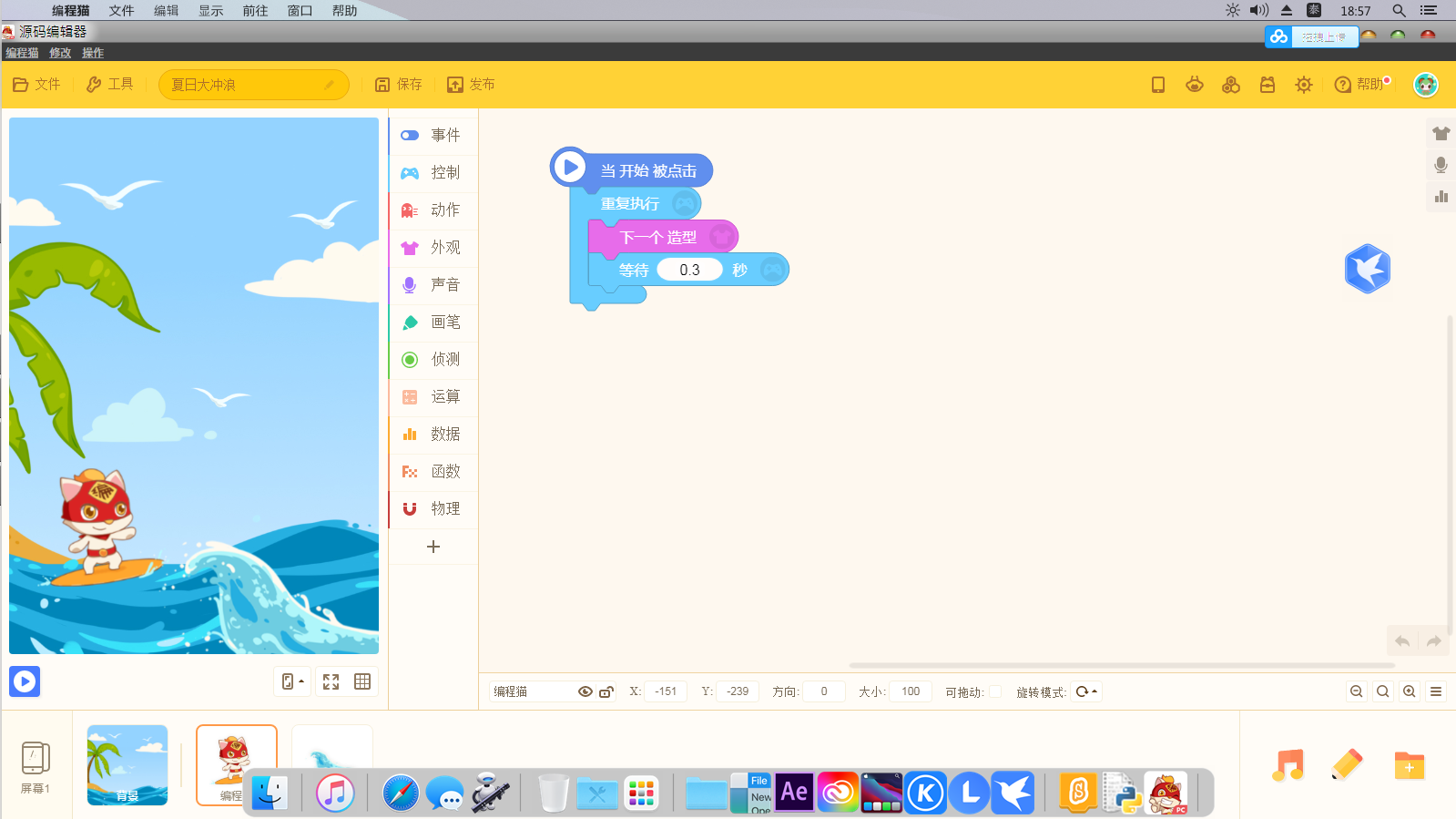The width and height of the screenshot is (1456, 819).
Task: Click the sprite name field 编程猫
Action: click(x=533, y=691)
